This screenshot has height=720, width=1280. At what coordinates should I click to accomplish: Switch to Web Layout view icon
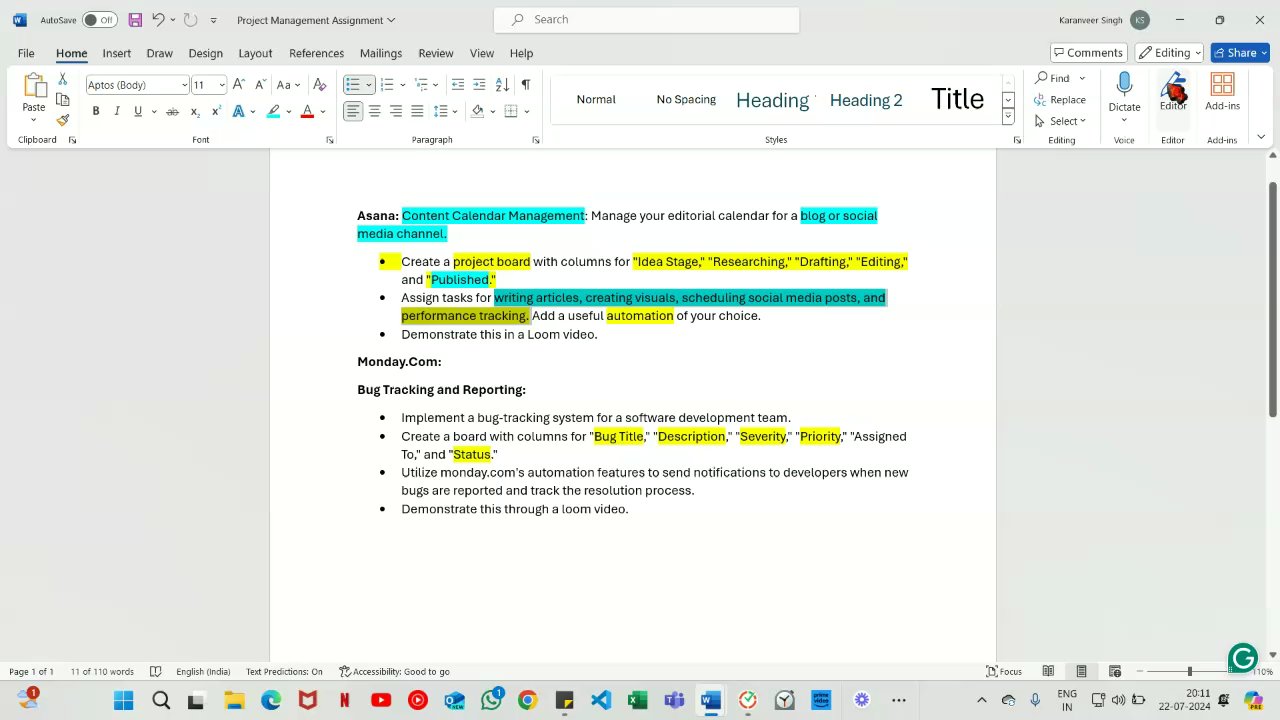tap(1115, 671)
